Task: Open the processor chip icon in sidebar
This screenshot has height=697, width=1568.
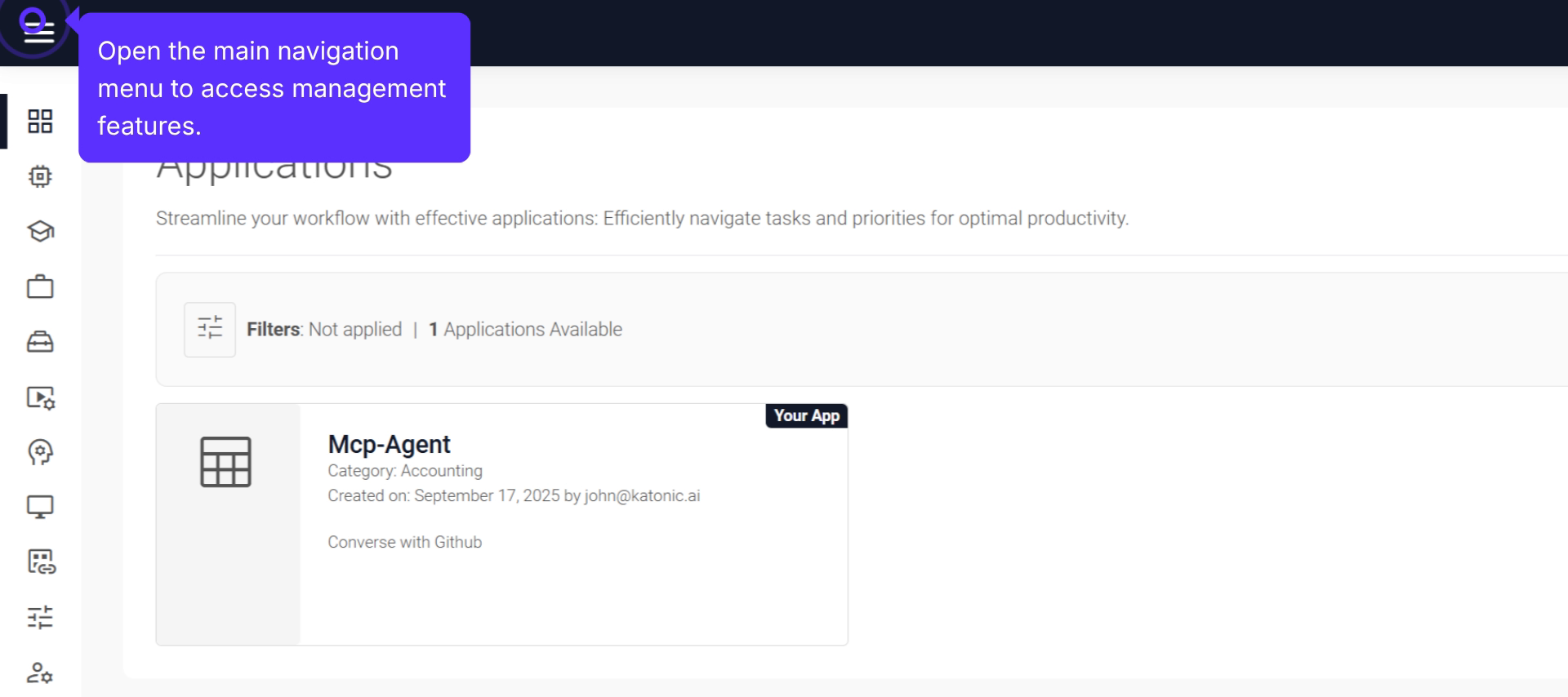Action: [40, 176]
